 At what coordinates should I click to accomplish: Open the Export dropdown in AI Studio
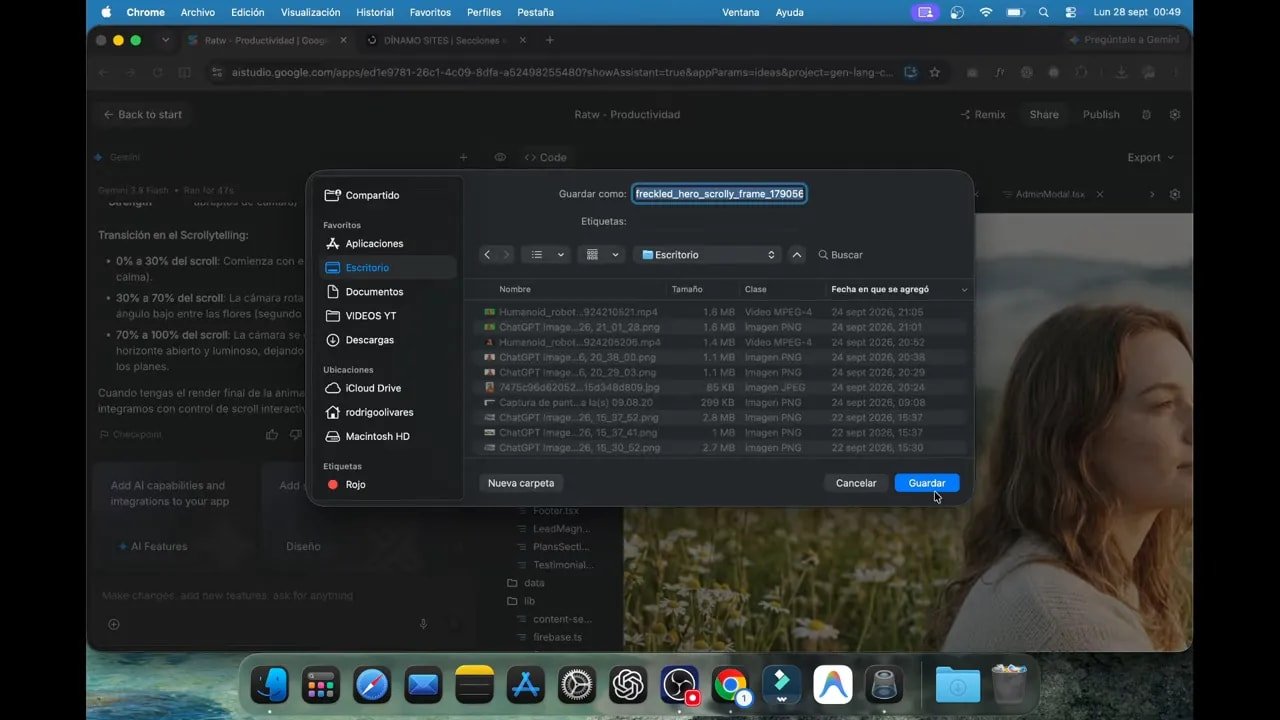tap(1150, 157)
